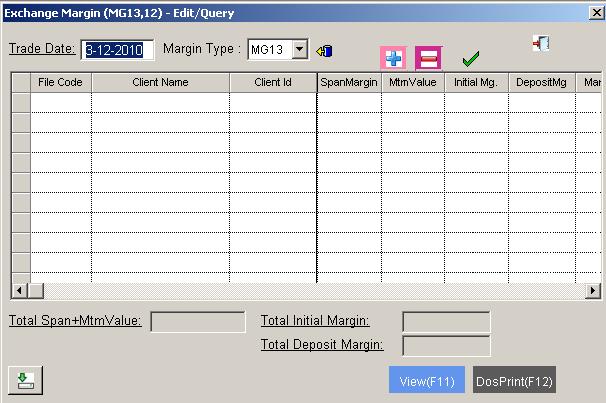Click the Client Name column header
This screenshot has width=606, height=403.
tap(160, 82)
